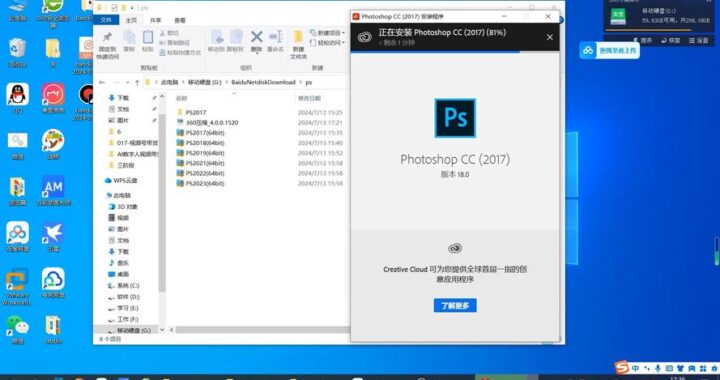Click the Pin to Quick Access icon
This screenshot has width=720, height=380.
107,37
